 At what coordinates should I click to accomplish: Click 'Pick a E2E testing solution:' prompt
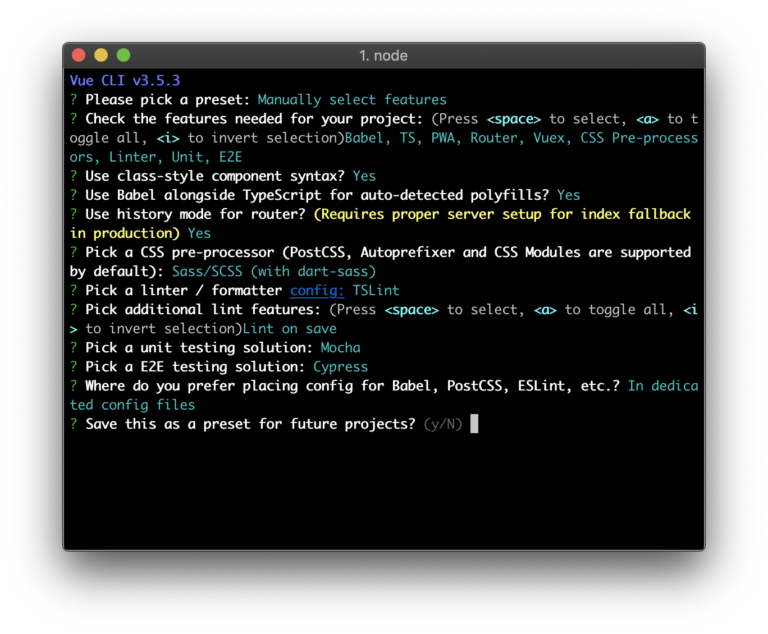click(194, 366)
